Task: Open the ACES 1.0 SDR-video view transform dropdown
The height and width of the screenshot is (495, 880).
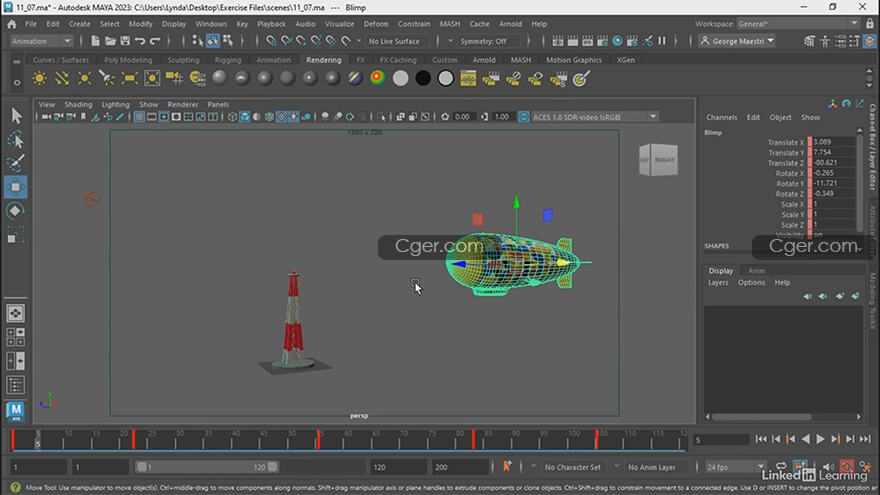Action: pos(594,117)
